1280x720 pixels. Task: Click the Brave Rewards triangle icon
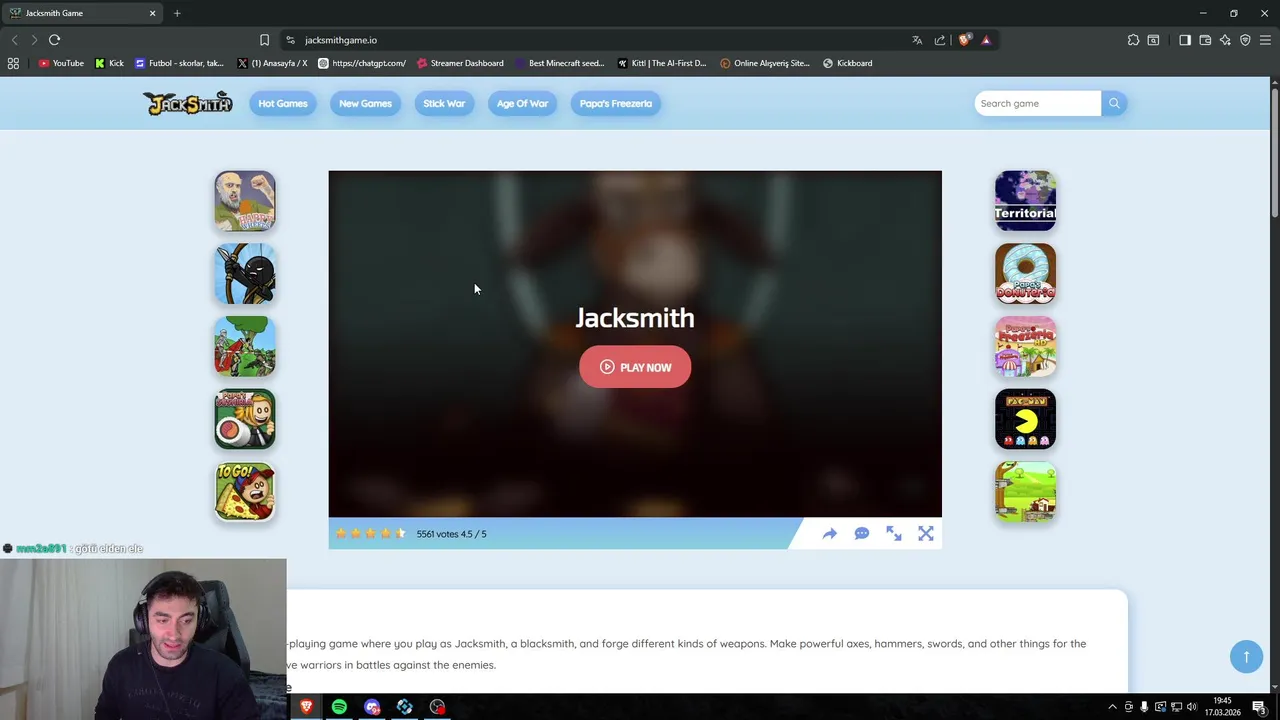pos(986,40)
